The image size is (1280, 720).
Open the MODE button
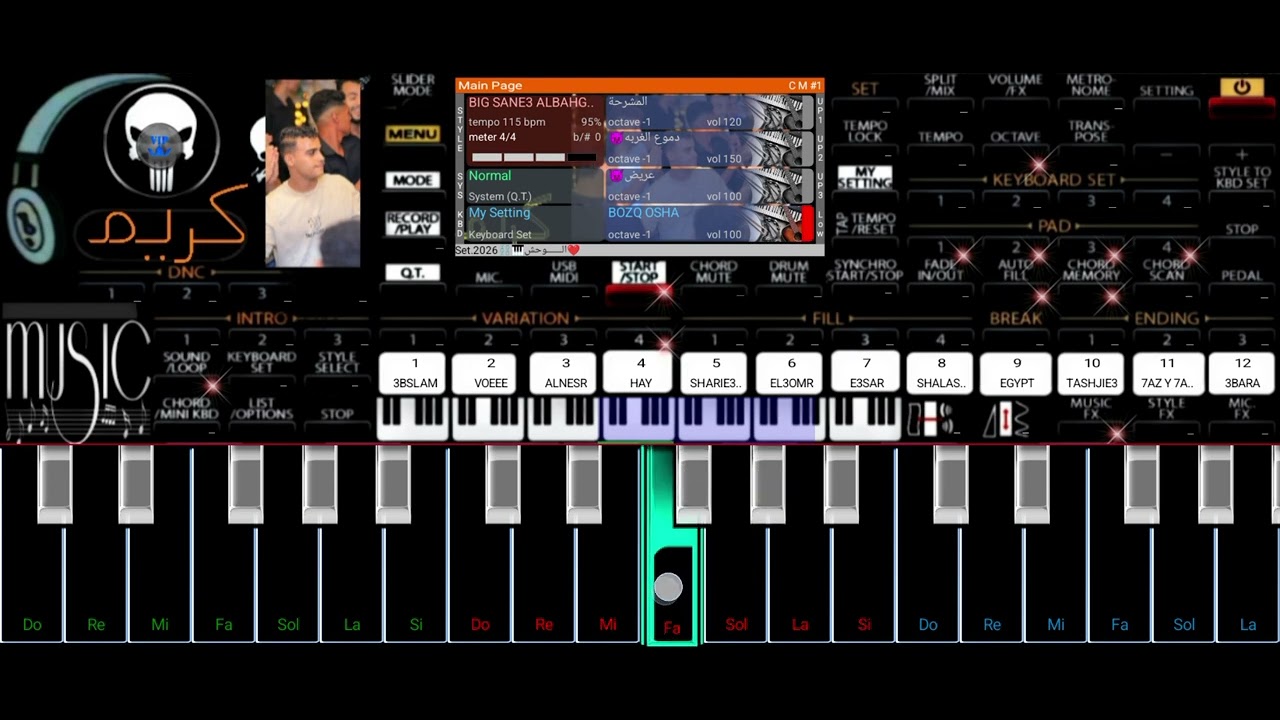(x=413, y=180)
